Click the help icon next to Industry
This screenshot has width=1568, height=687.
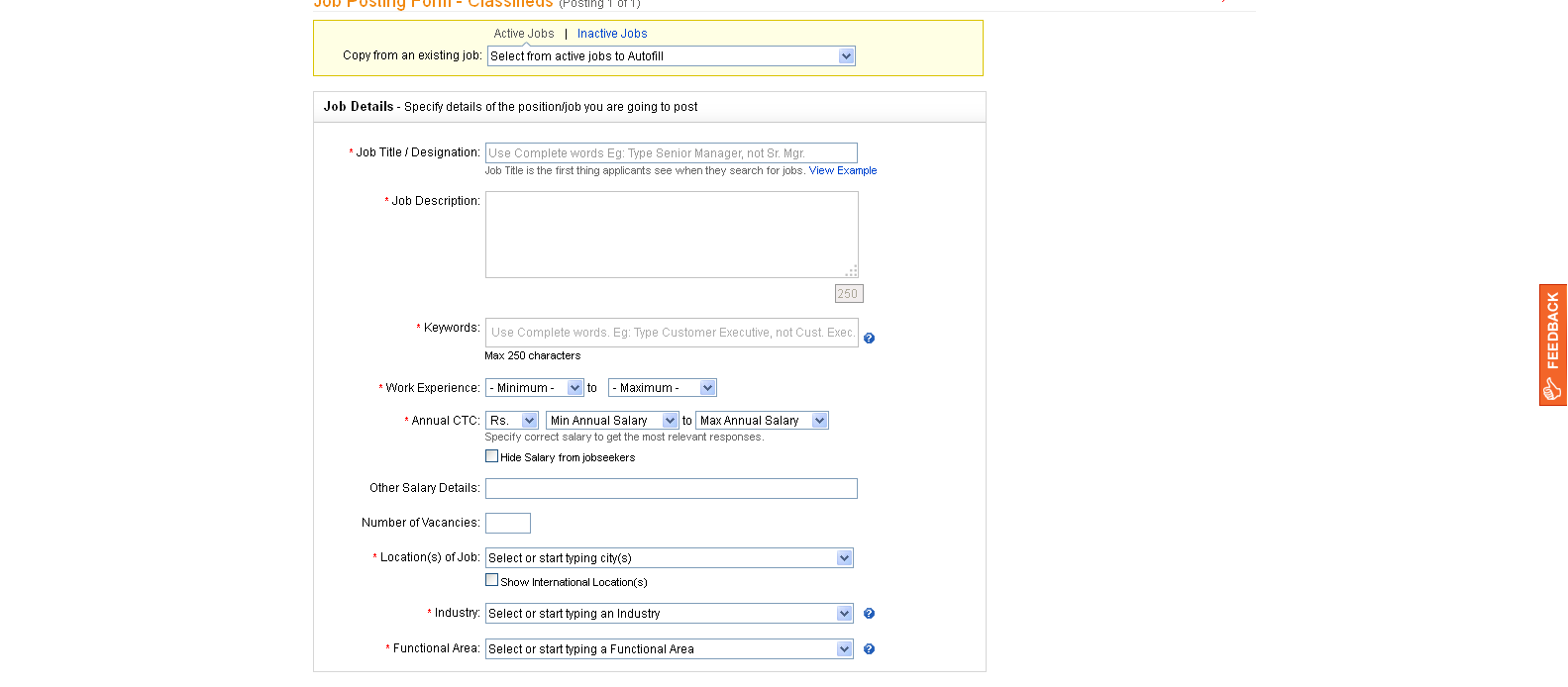pos(869,614)
